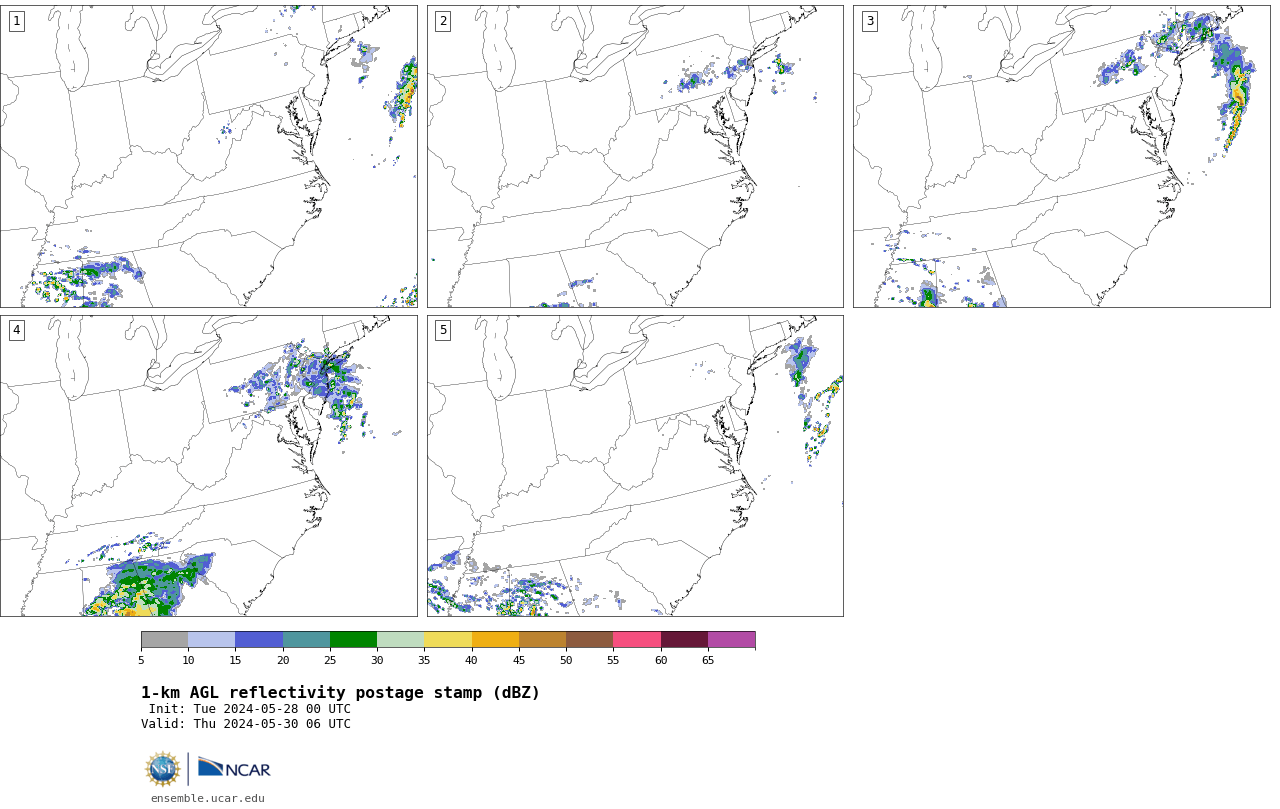
Task: Click the panel number 4 label
Action: pos(16,330)
